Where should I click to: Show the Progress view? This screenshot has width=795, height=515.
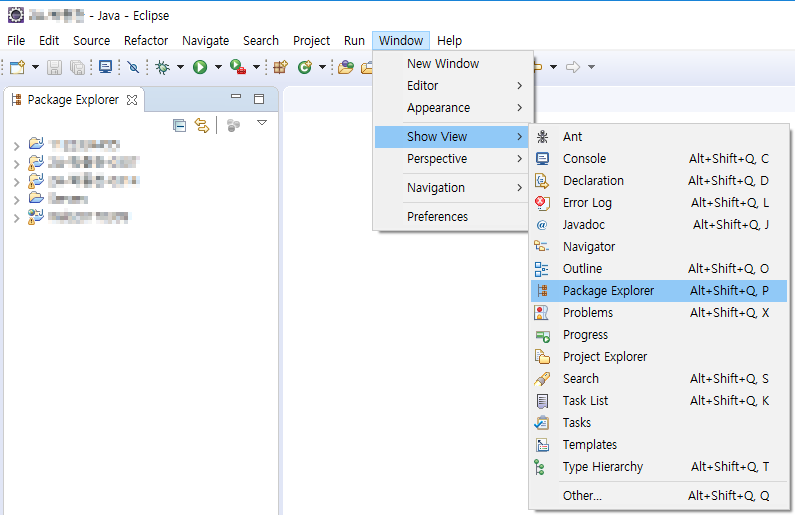coord(659,335)
